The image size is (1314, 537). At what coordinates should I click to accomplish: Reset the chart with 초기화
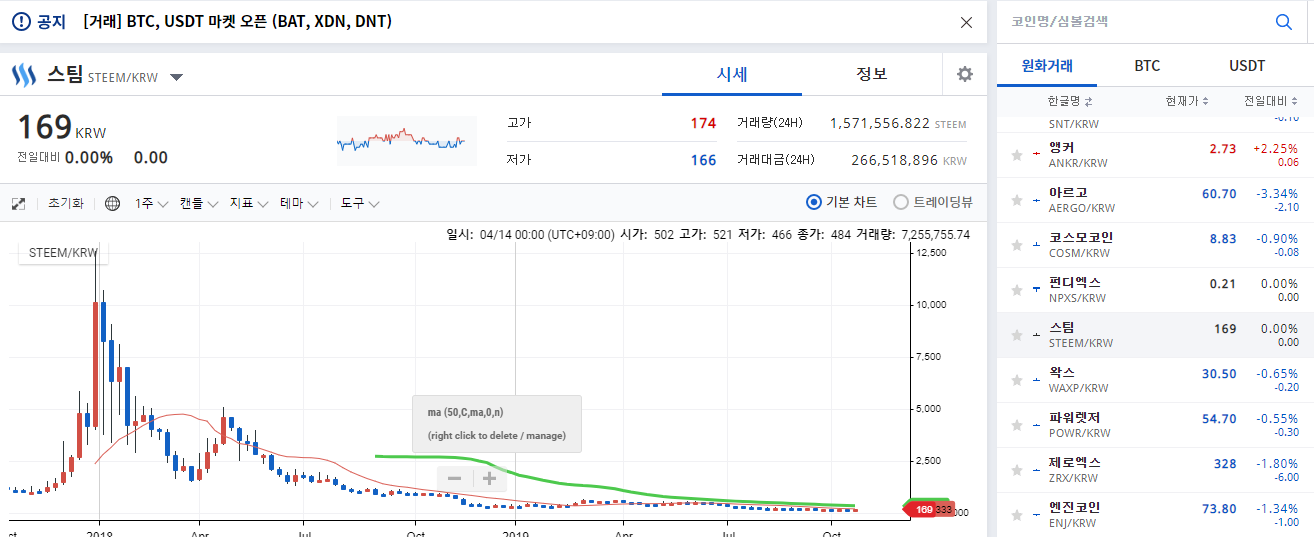pyautogui.click(x=66, y=203)
